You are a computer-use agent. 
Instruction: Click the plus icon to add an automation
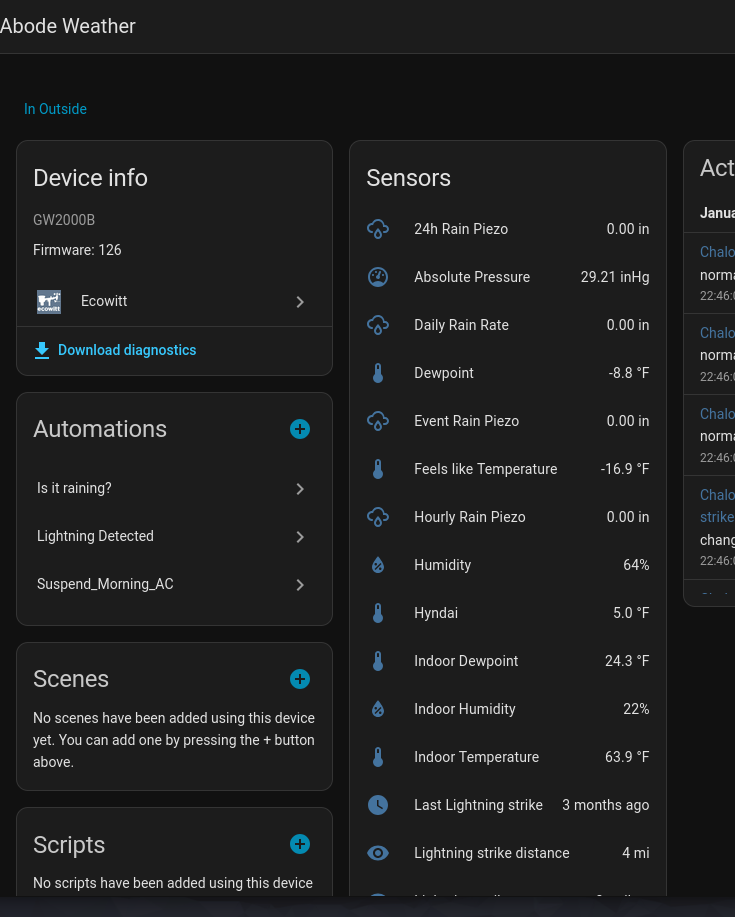coord(300,429)
